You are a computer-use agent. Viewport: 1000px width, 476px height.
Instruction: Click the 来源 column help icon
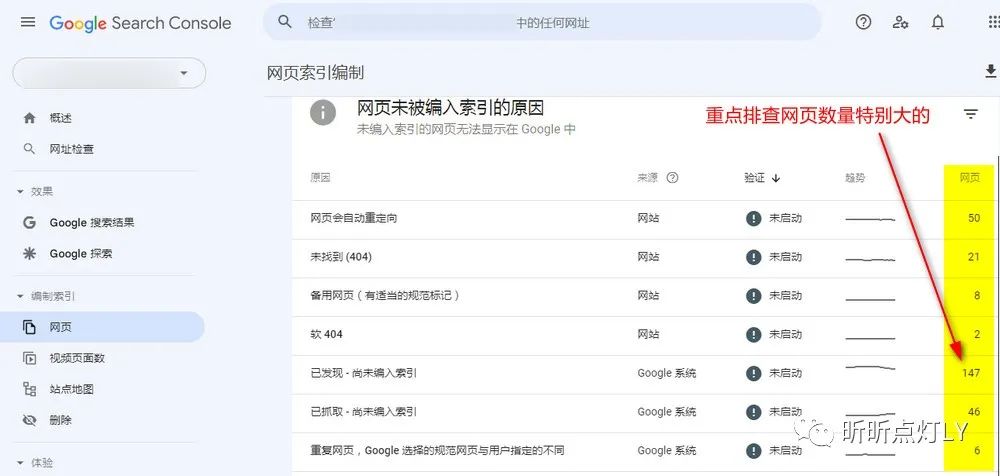[x=672, y=178]
